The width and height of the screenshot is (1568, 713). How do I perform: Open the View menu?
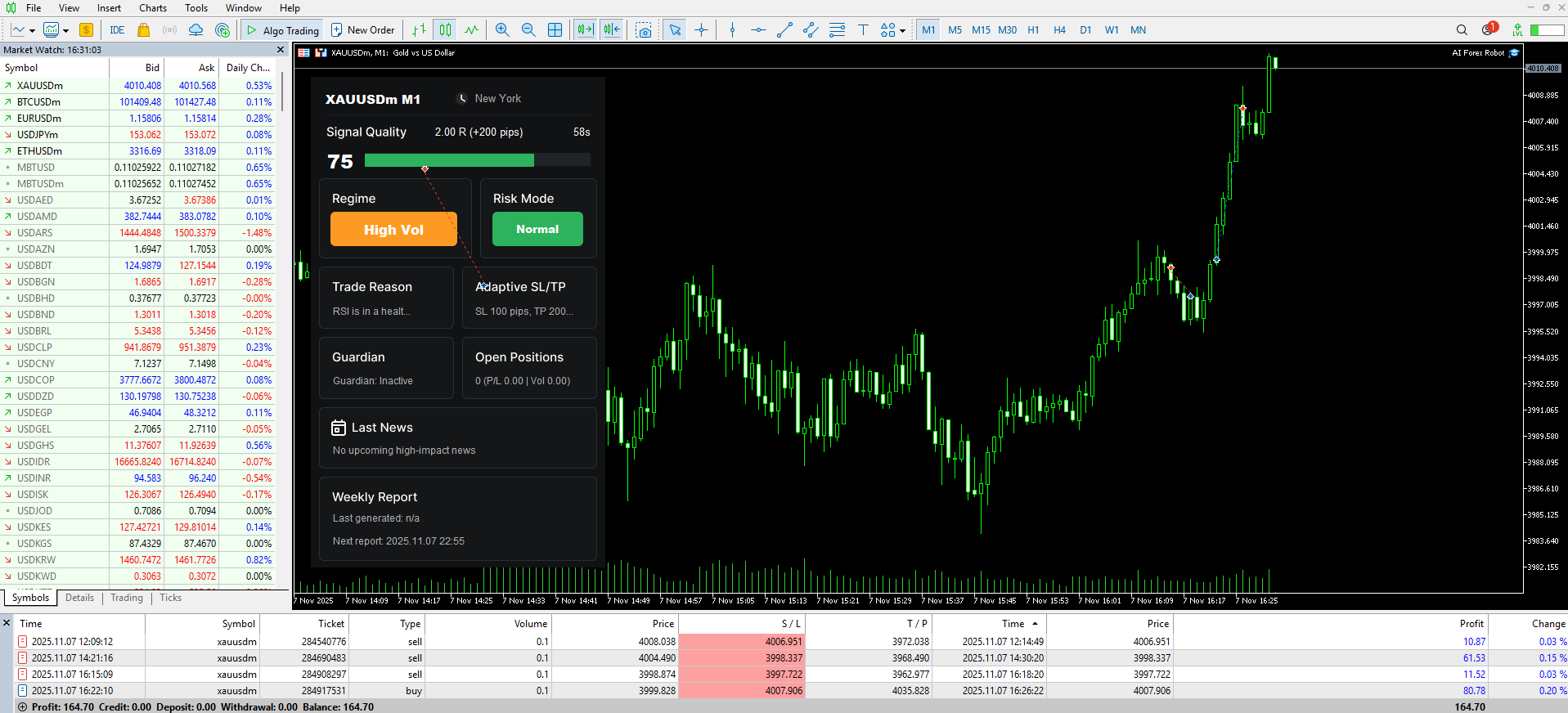point(69,8)
